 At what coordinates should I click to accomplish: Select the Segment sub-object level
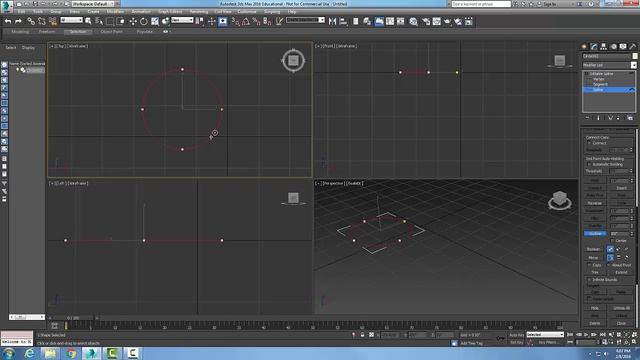600,84
